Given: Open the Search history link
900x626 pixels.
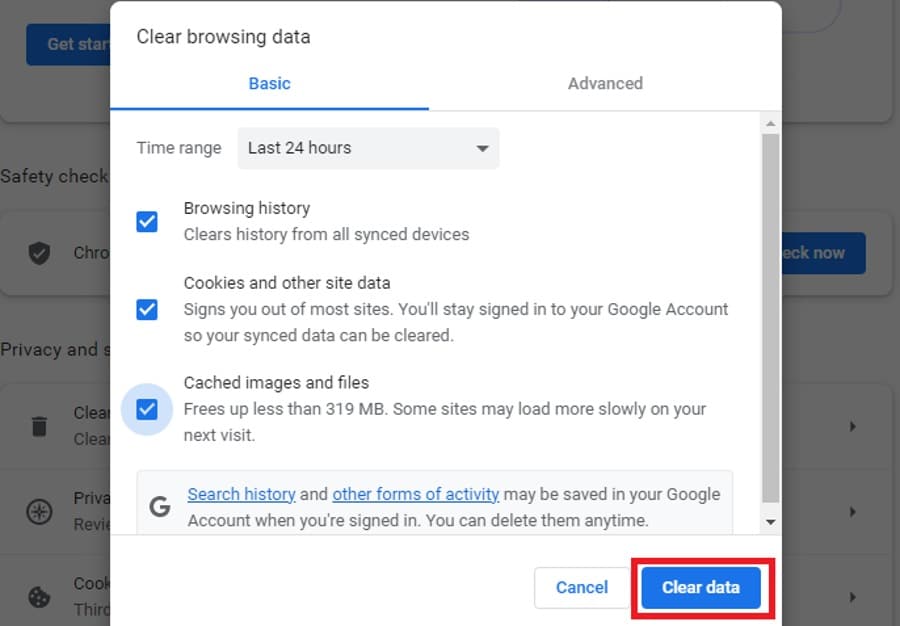Looking at the screenshot, I should click(241, 494).
